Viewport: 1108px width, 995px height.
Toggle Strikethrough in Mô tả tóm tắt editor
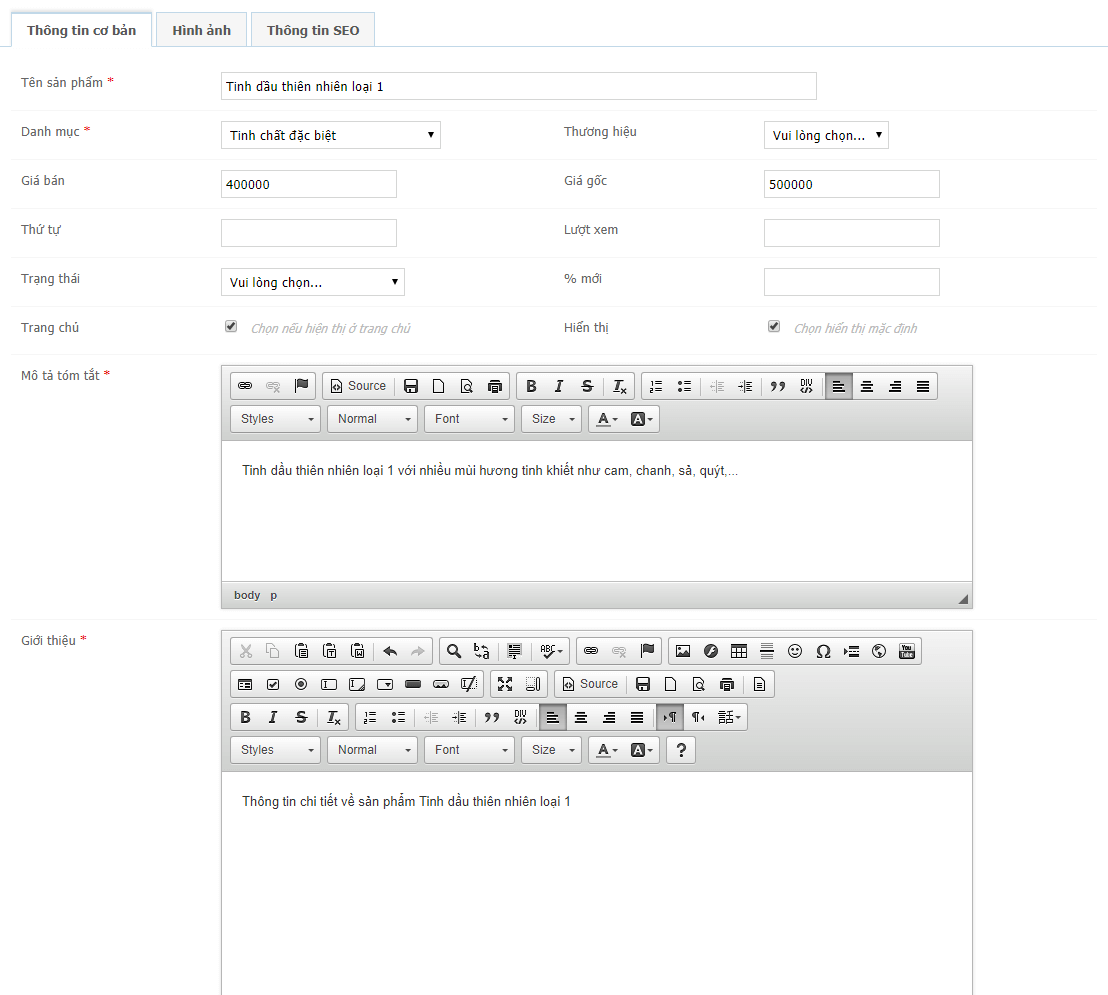[x=587, y=386]
